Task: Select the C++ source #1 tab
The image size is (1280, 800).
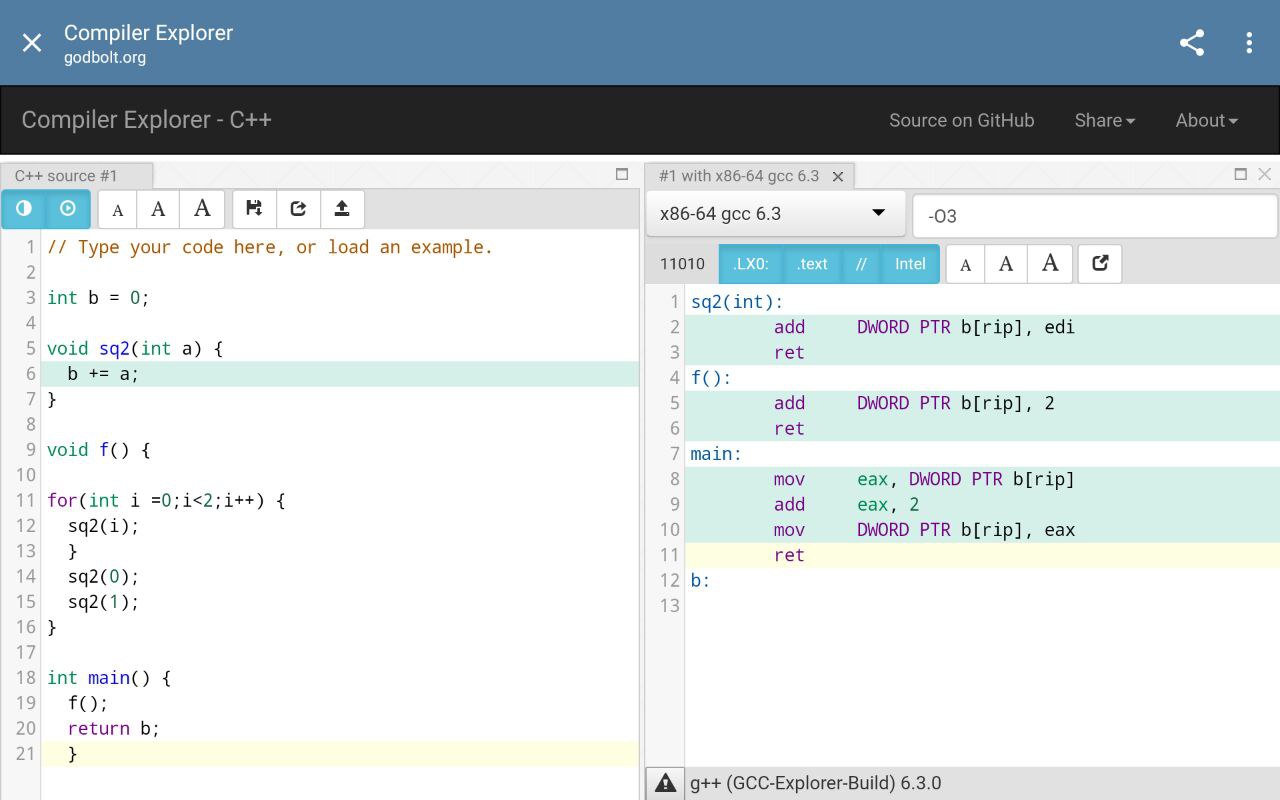Action: point(66,176)
